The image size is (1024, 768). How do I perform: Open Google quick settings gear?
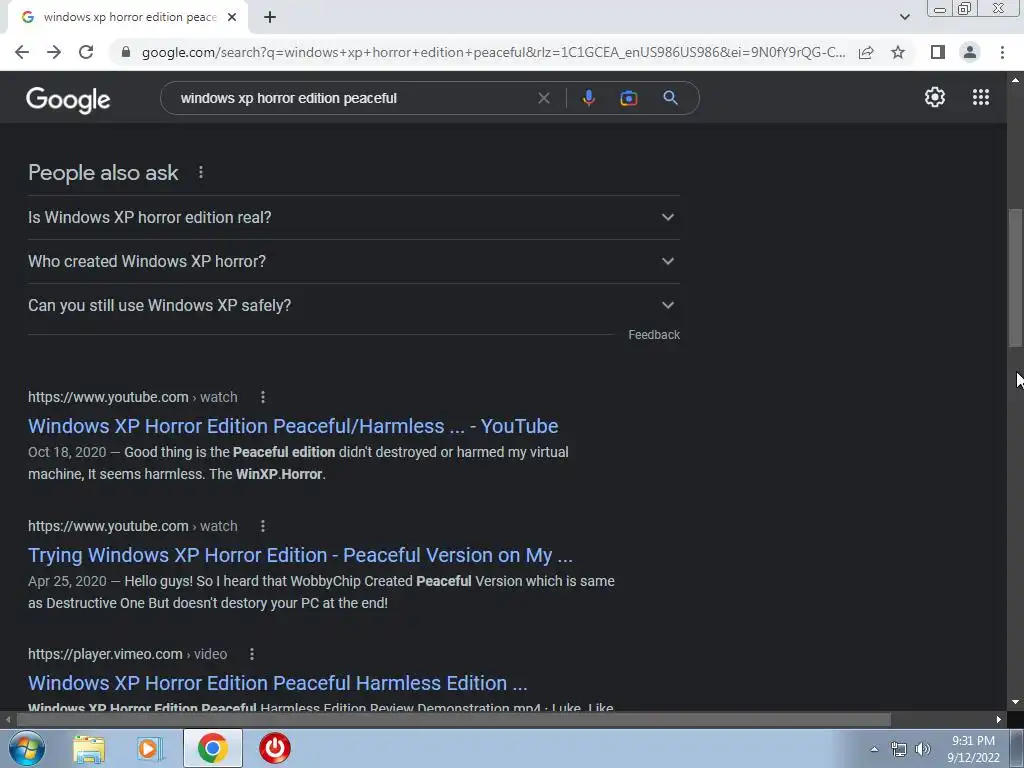click(935, 97)
